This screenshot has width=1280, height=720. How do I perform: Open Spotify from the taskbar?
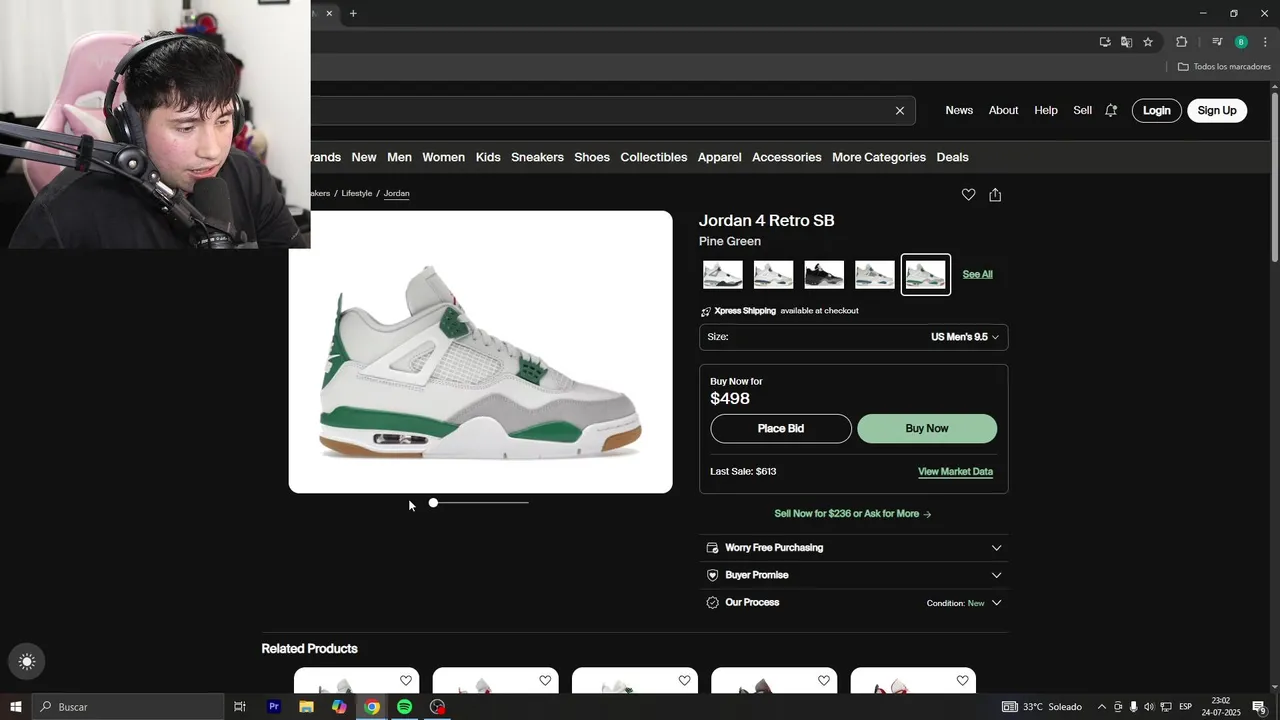pos(404,707)
